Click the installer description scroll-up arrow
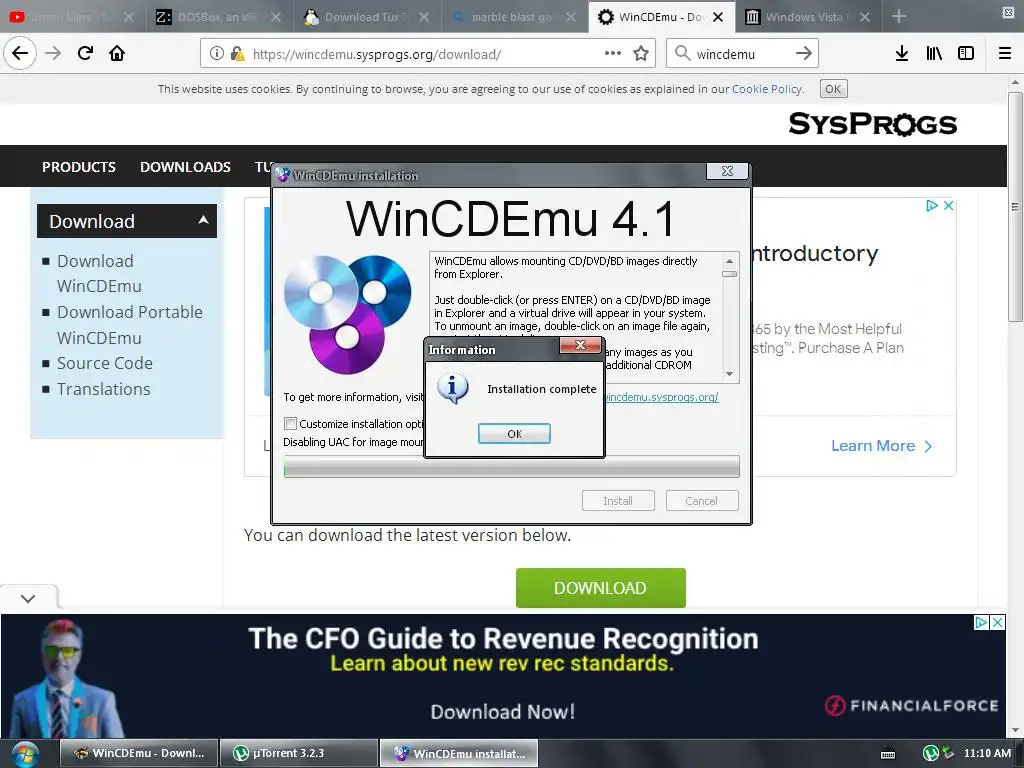The image size is (1024, 768). click(x=729, y=261)
